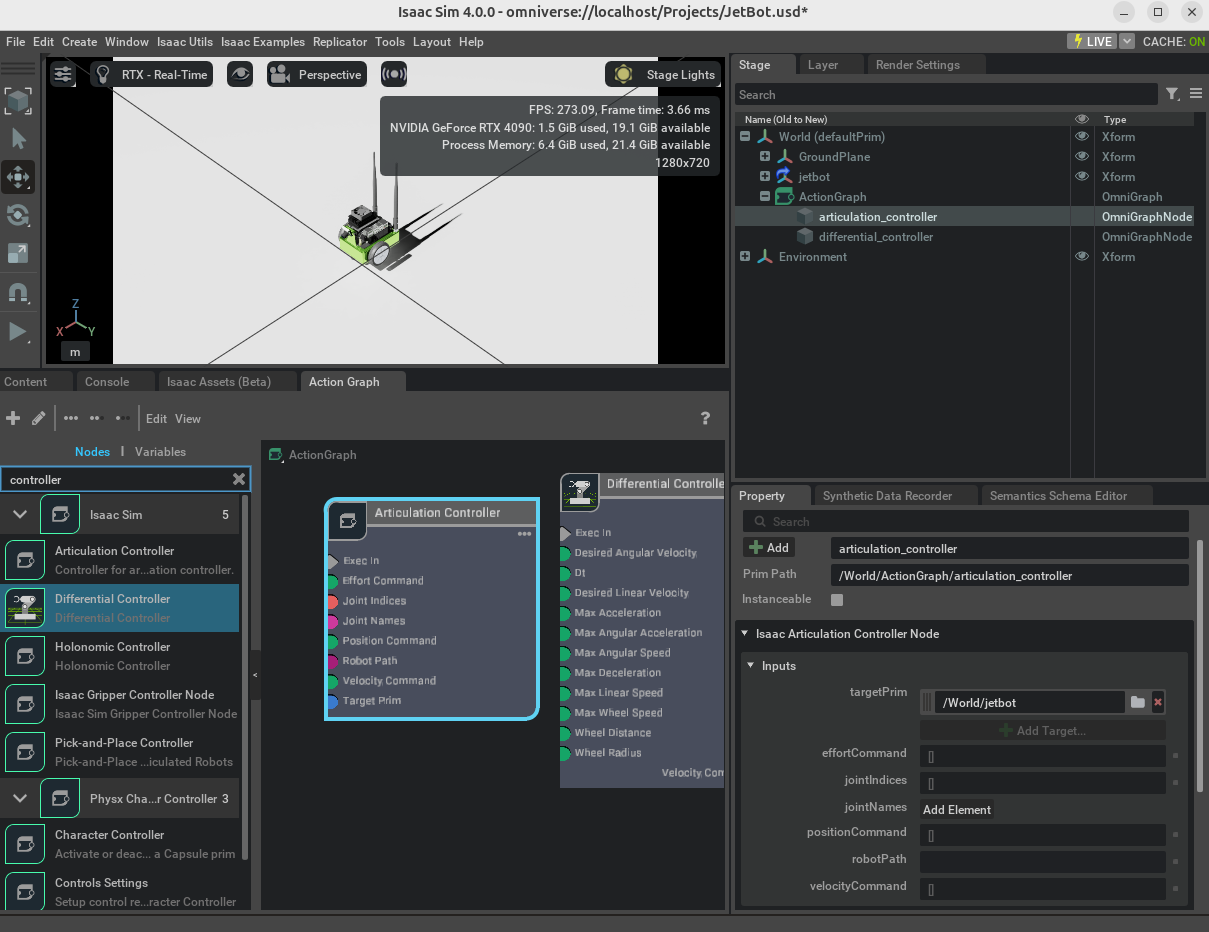Image resolution: width=1209 pixels, height=932 pixels.
Task: Click the select-mode cube icon in left toolbar
Action: 18,100
